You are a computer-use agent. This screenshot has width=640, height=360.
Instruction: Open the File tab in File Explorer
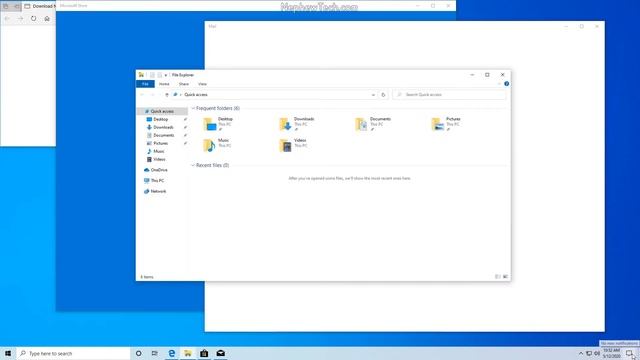pyautogui.click(x=145, y=84)
